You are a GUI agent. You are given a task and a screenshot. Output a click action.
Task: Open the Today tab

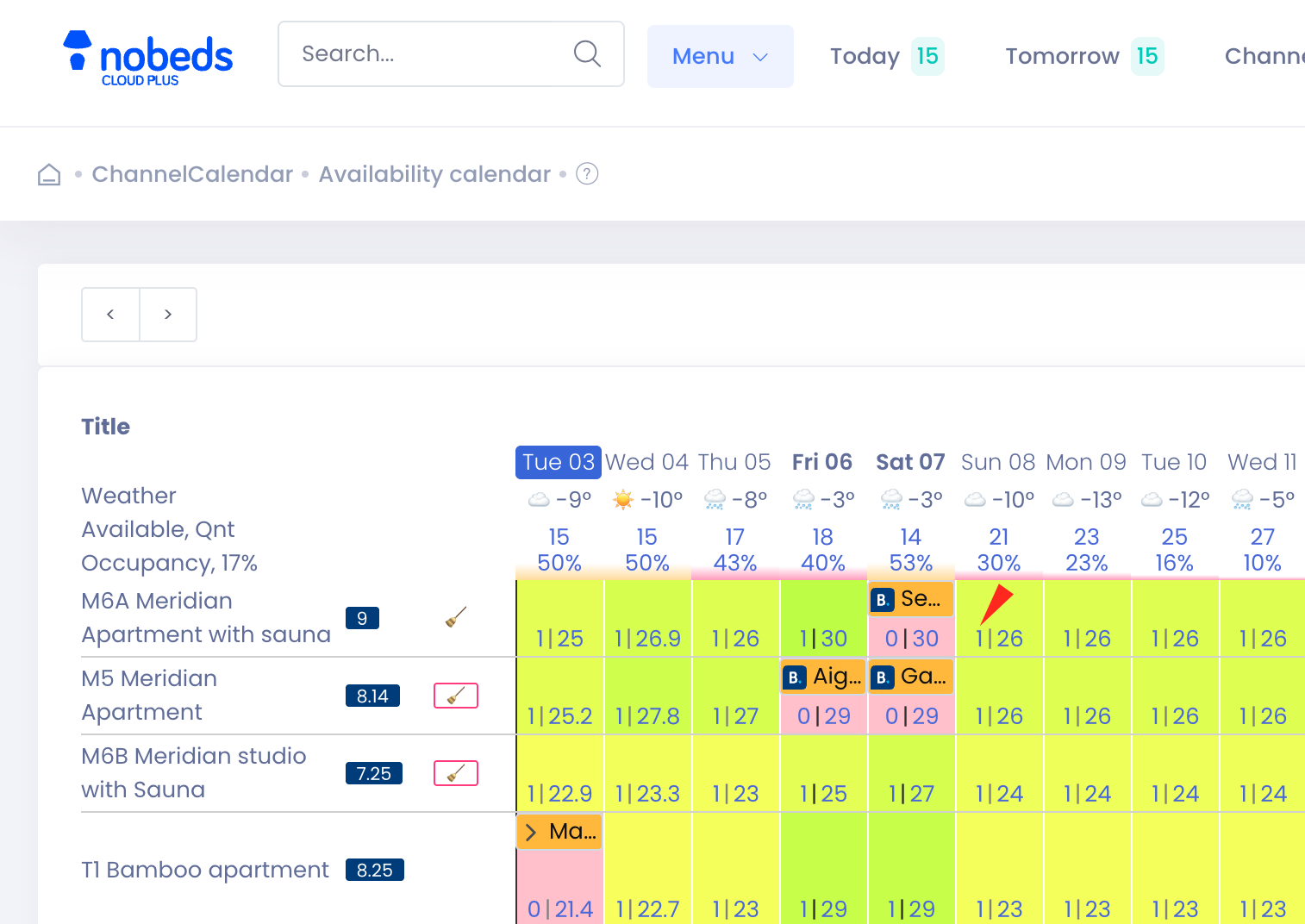(886, 56)
